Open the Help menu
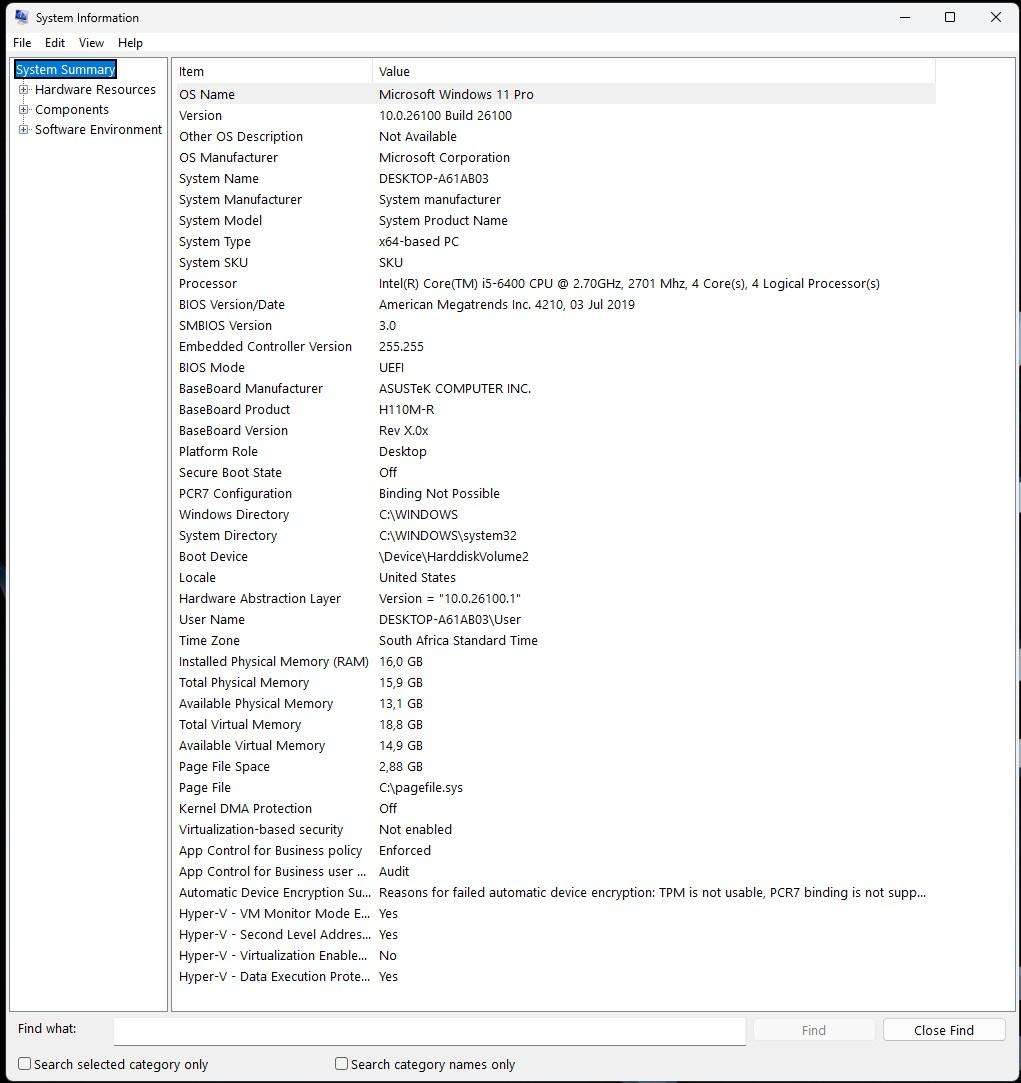Viewport: 1021px width, 1083px height. tap(130, 43)
